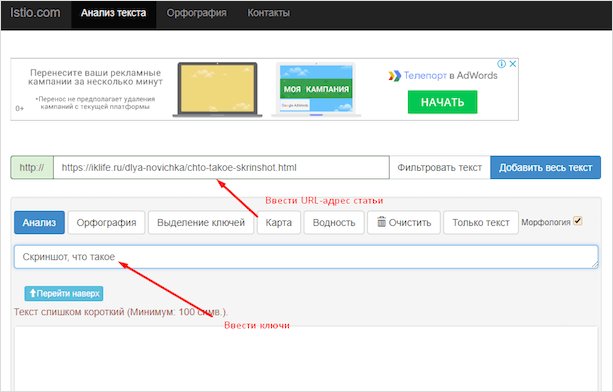Go to the Орфография navigation item
Screen dimensions: 613x392
coord(197,13)
